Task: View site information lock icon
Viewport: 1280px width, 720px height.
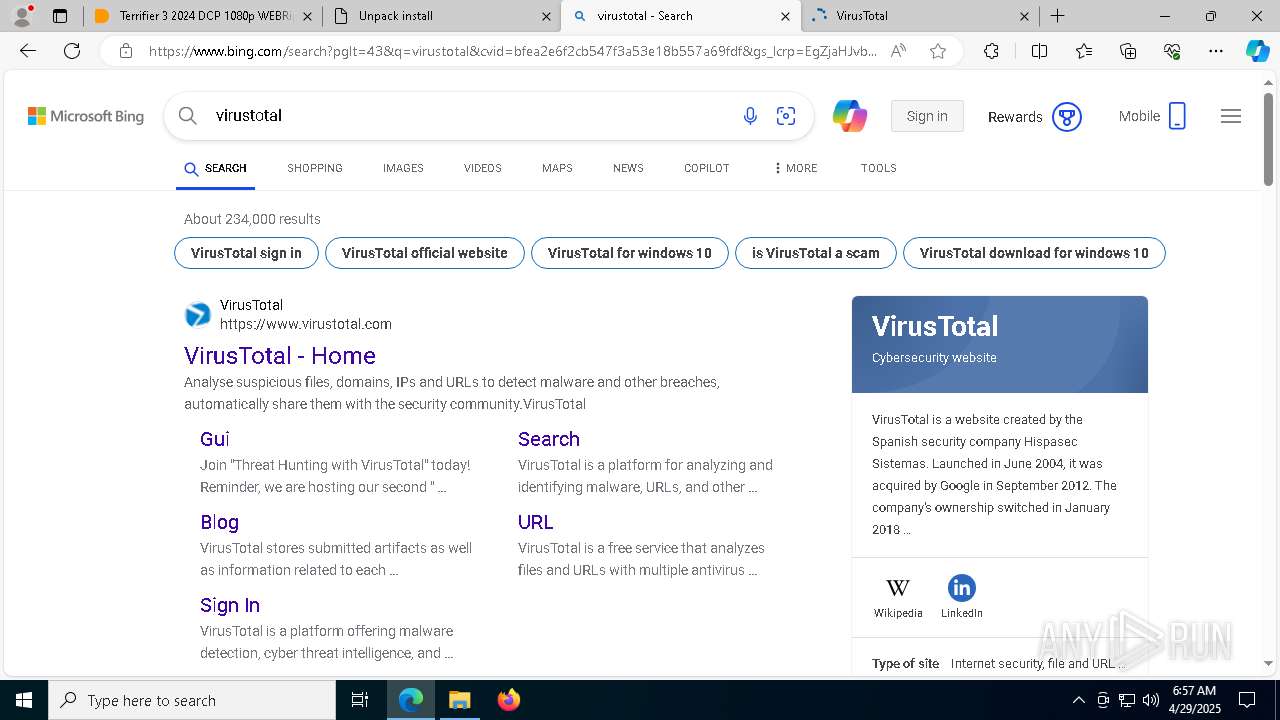Action: click(126, 51)
